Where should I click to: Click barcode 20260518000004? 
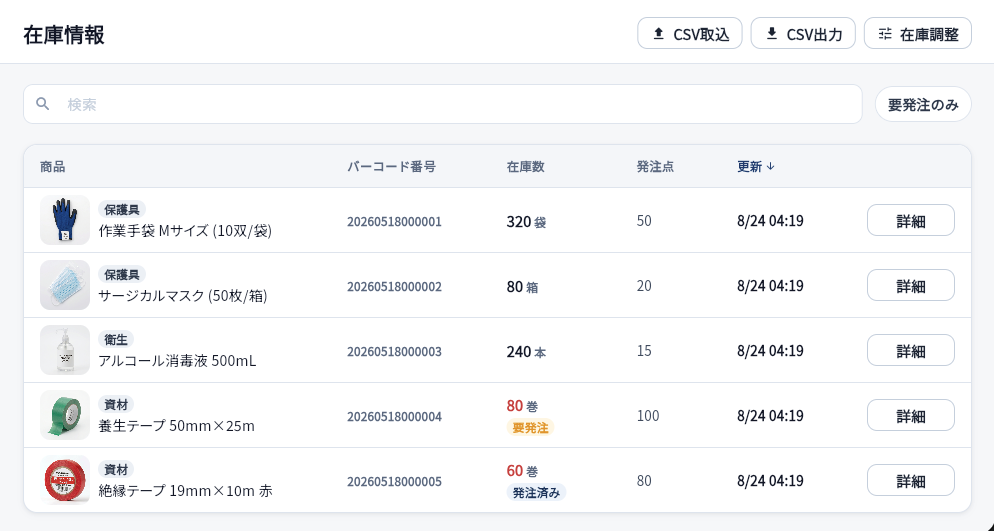click(394, 416)
